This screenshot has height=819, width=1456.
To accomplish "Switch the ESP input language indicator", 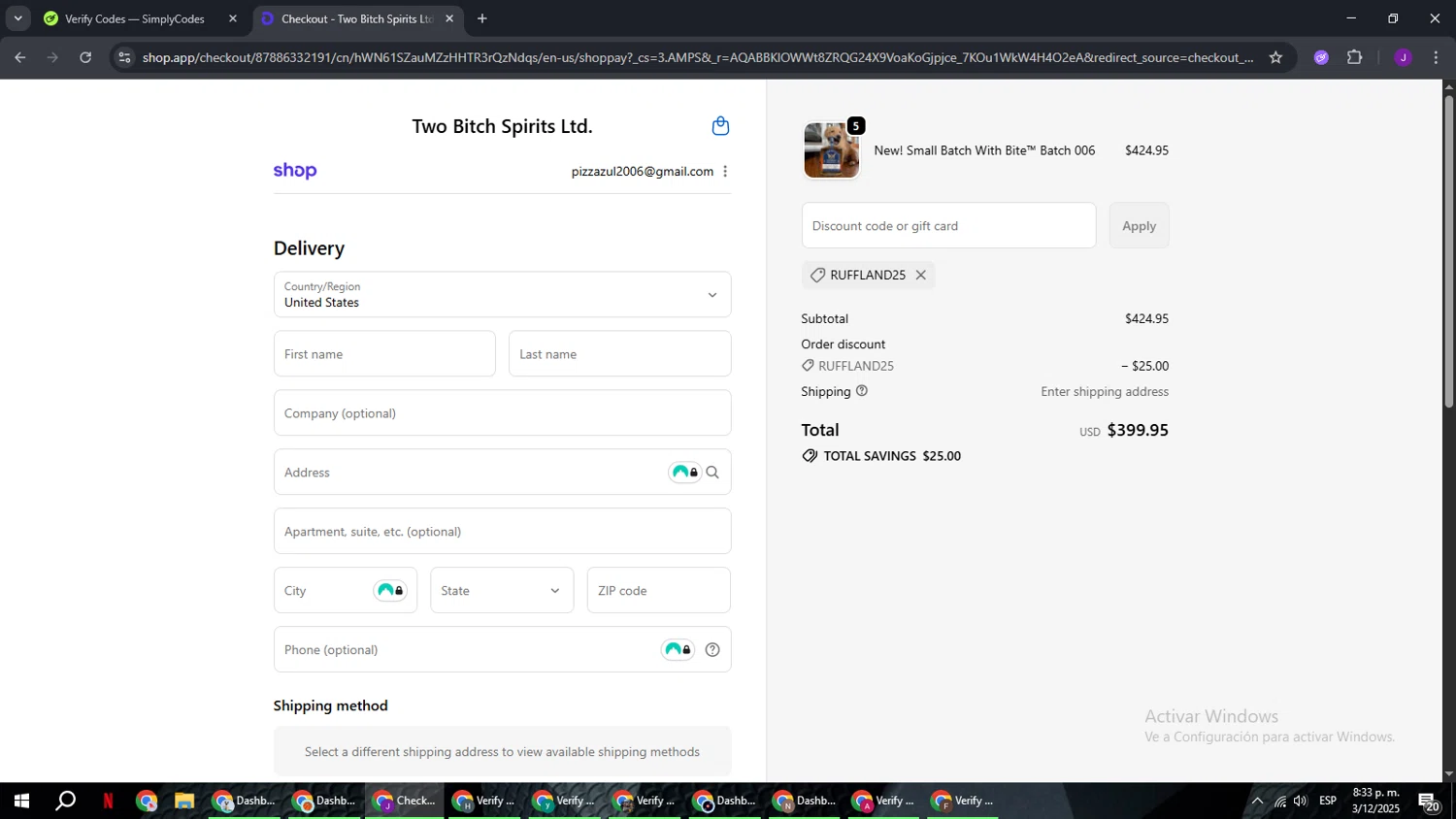I will [1328, 802].
